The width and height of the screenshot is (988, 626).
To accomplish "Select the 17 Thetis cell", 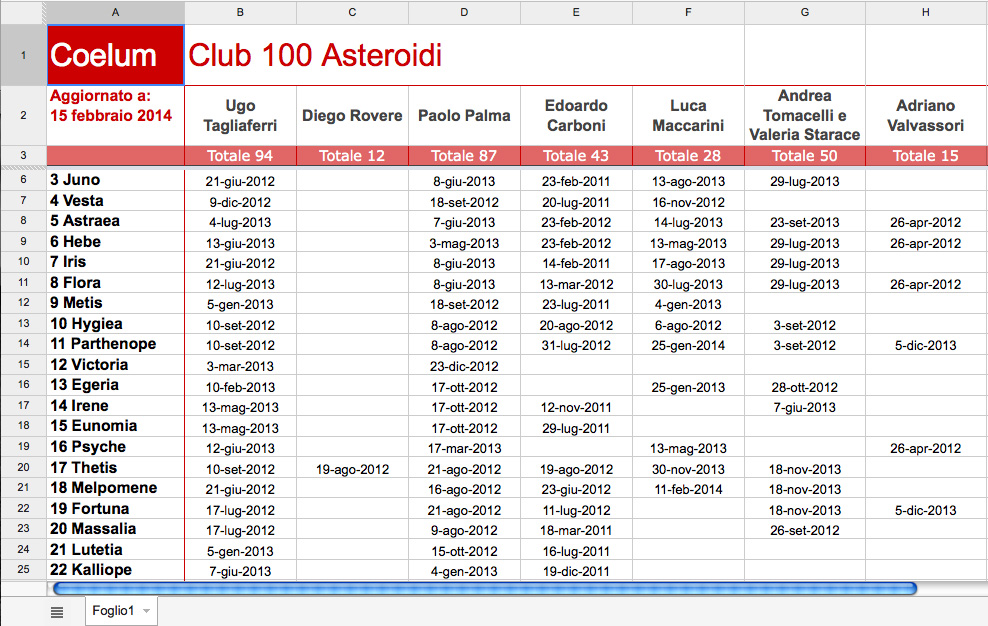I will (x=115, y=468).
